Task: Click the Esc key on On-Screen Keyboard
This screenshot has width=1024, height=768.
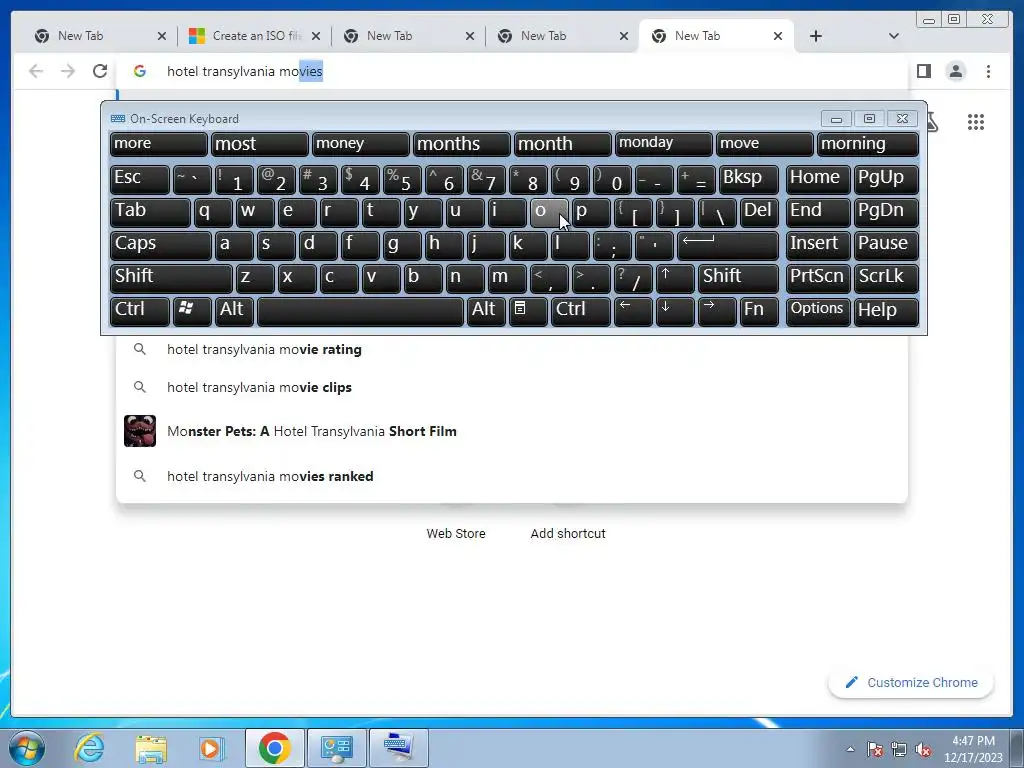Action: click(140, 179)
